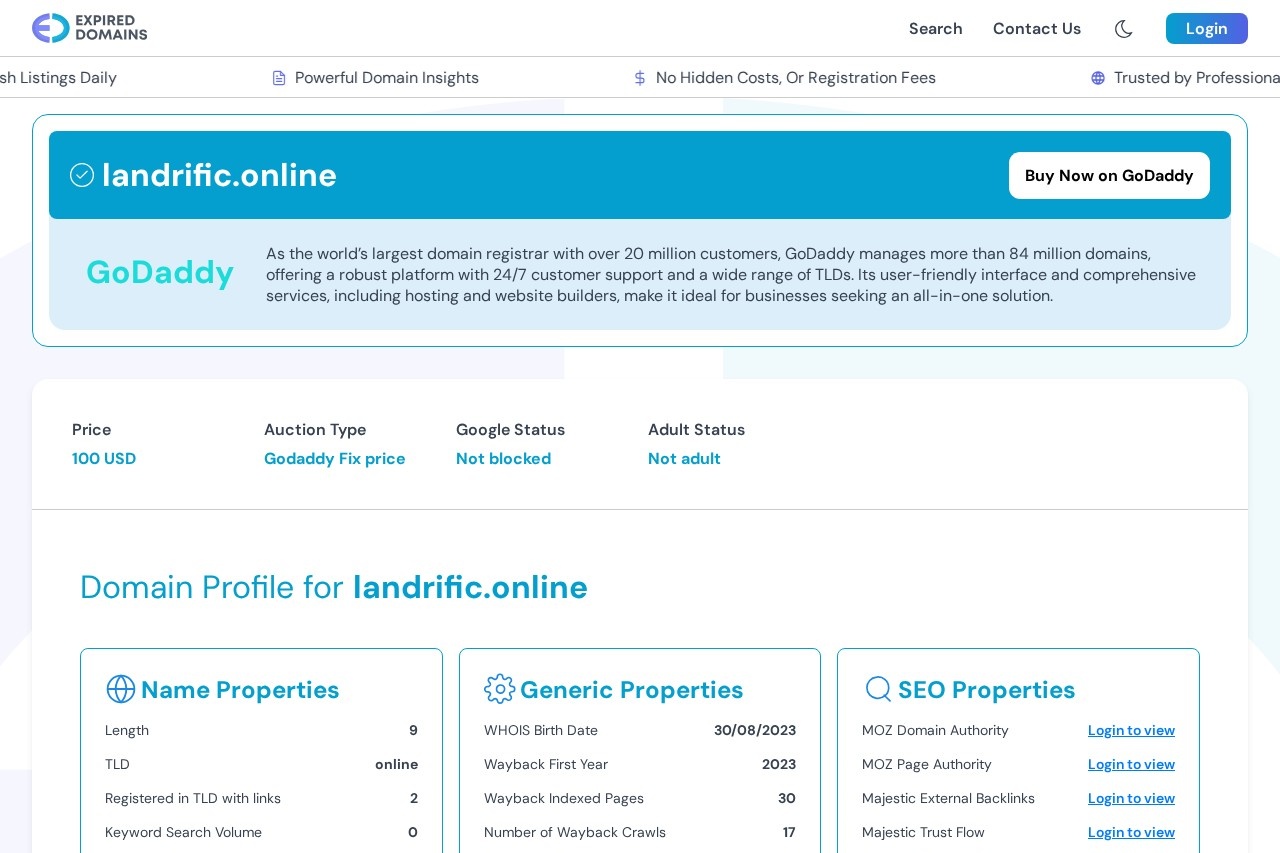
Task: Click the GoDaddy registrar logo text
Action: coord(160,272)
